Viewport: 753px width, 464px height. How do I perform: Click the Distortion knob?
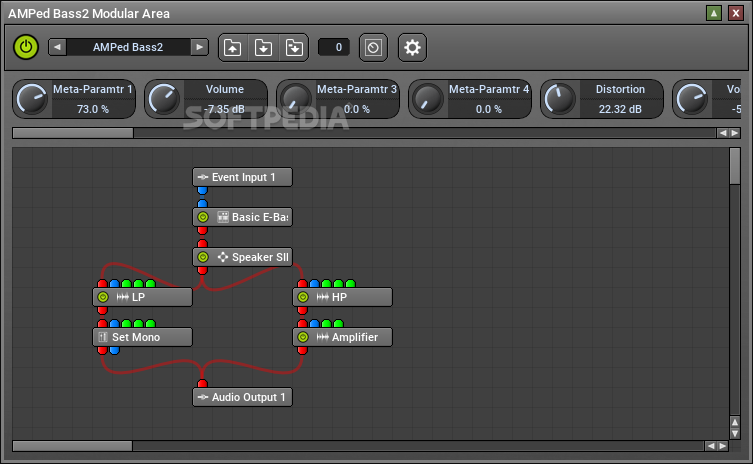pos(560,99)
